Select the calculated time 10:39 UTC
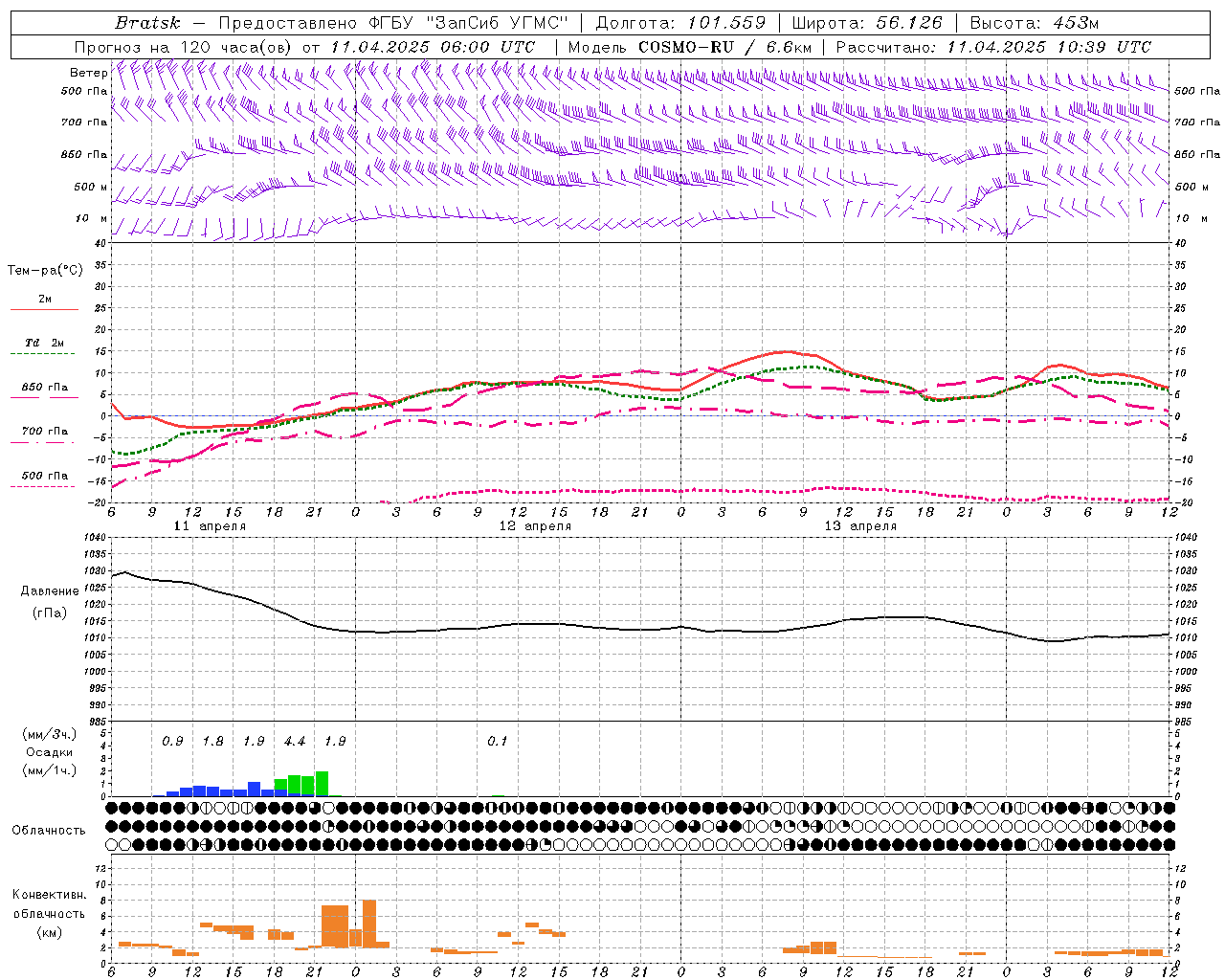The image size is (1225, 980). 1103,47
